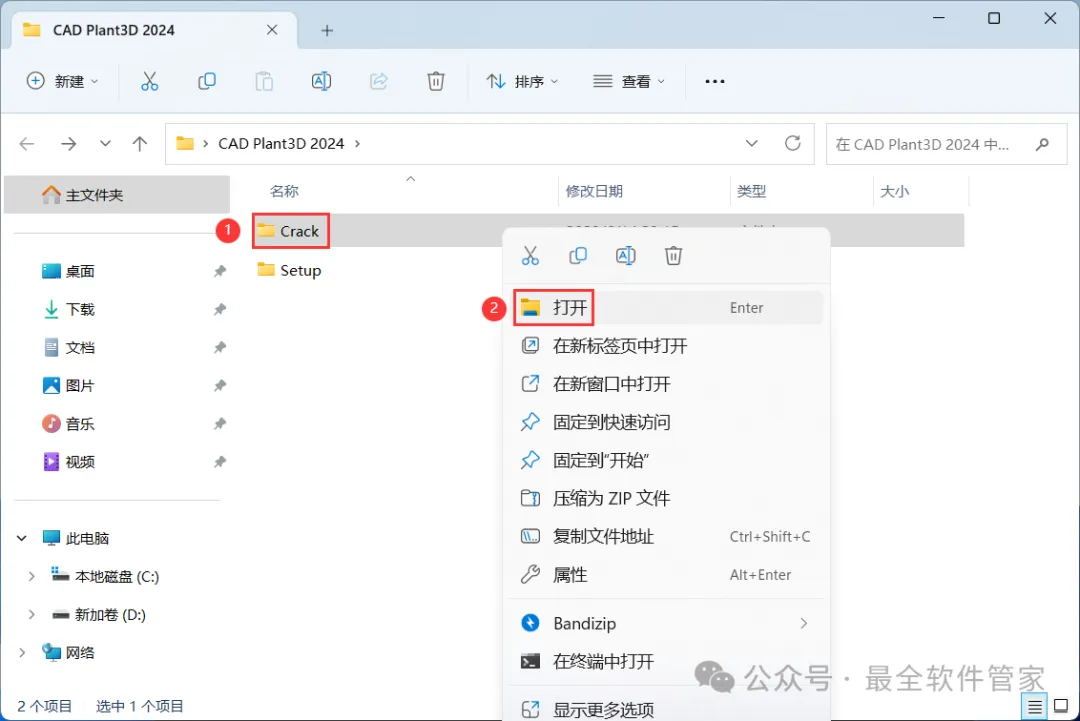Screen dimensions: 1080x721
Task: Open the three-dot more options menu
Action: pyautogui.click(x=715, y=81)
